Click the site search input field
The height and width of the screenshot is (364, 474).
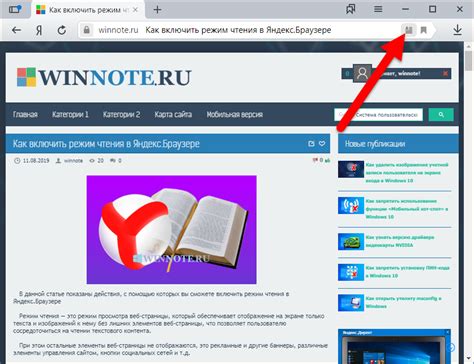point(378,115)
